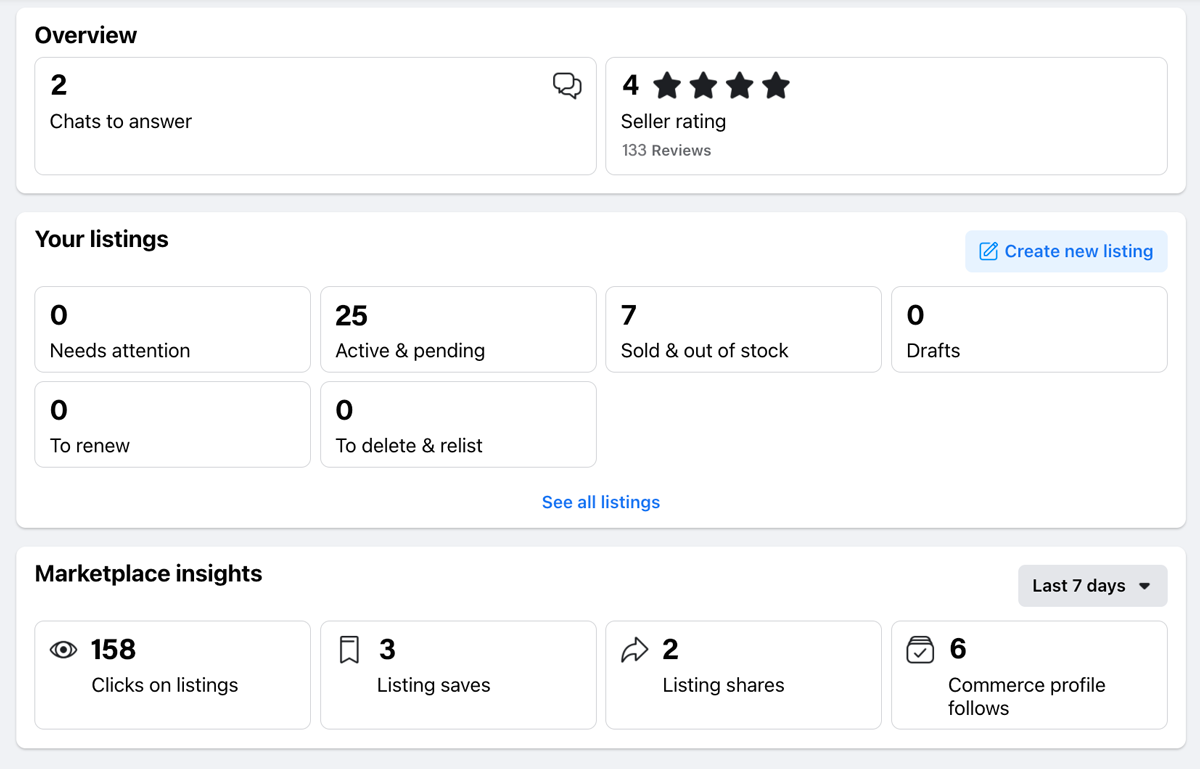Open the Drafts listings card
The width and height of the screenshot is (1200, 769).
tap(1029, 329)
